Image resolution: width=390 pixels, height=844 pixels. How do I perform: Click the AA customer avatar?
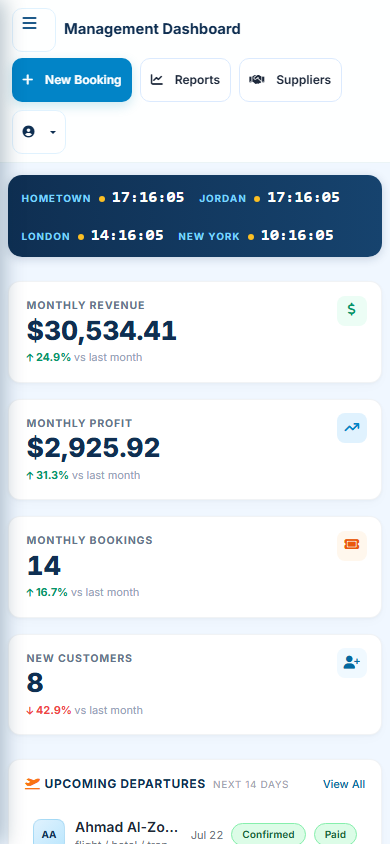coord(49,834)
